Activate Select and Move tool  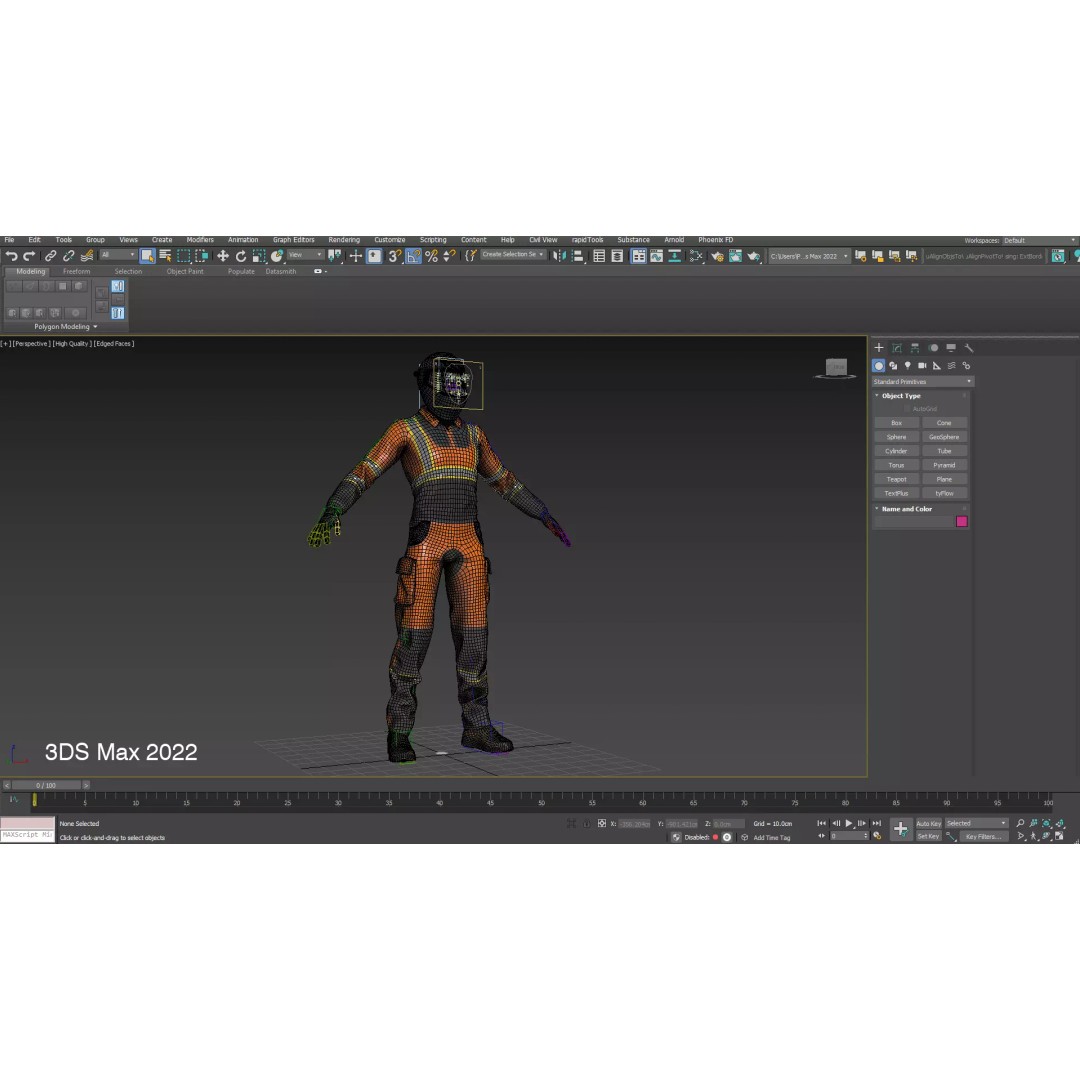tap(222, 256)
